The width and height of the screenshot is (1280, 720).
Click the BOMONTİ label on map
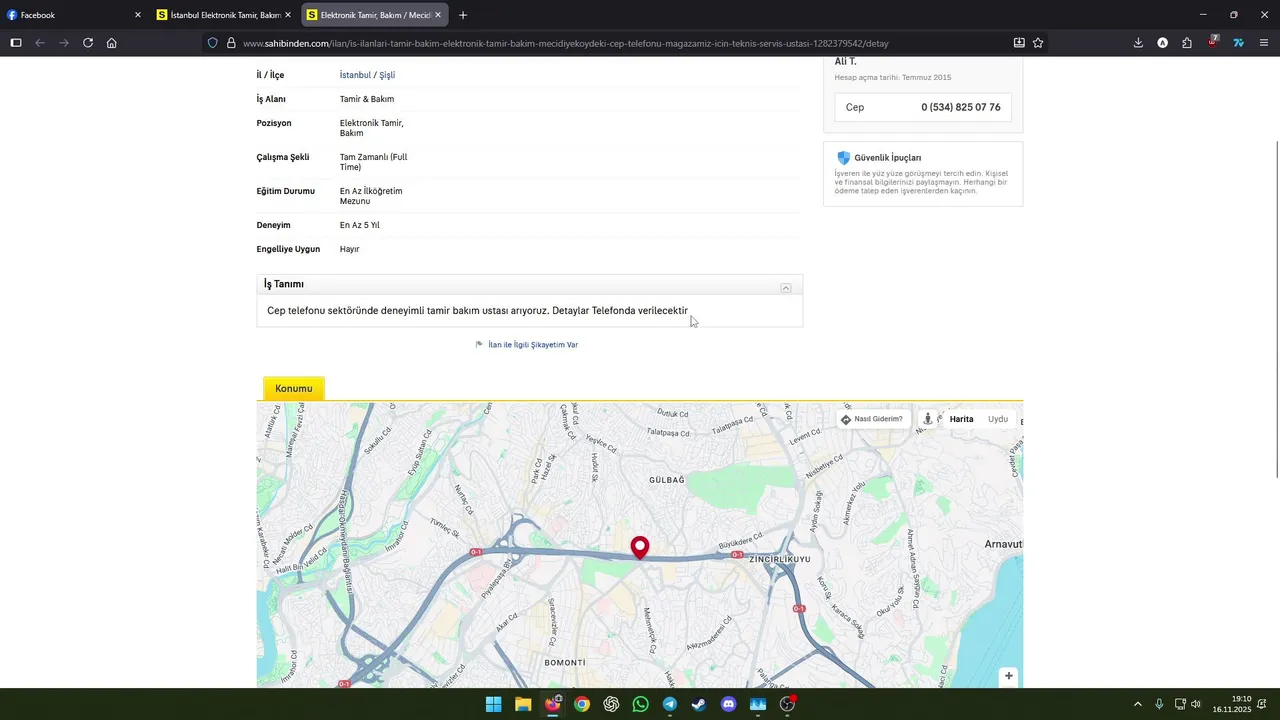(565, 662)
